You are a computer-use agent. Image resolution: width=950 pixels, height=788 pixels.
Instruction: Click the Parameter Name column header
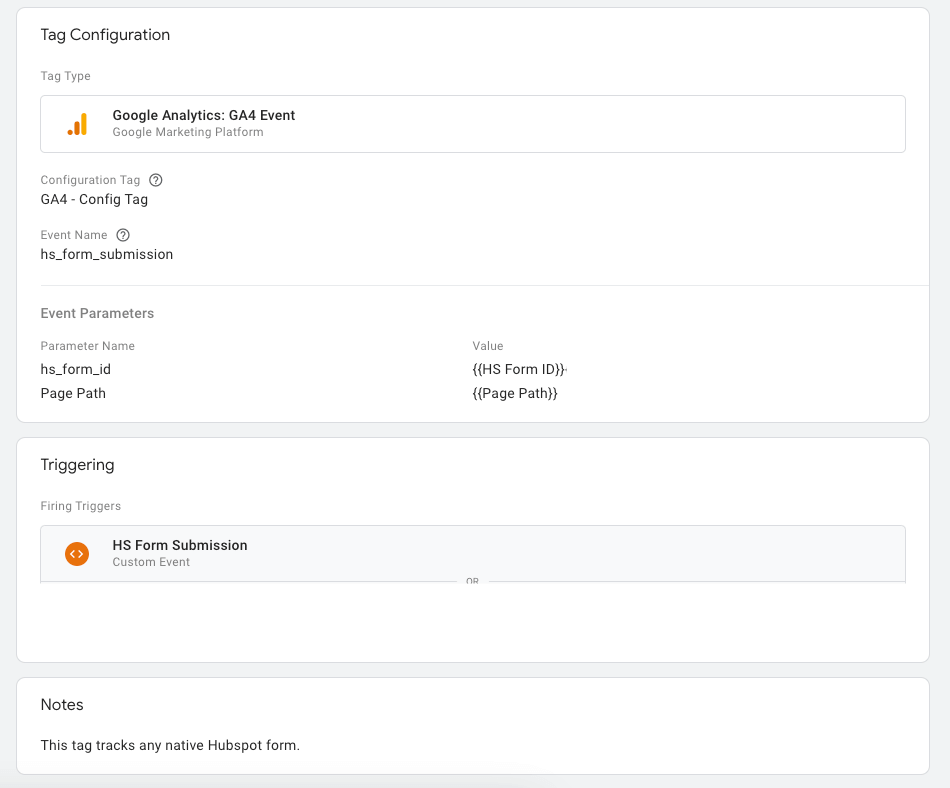point(87,346)
